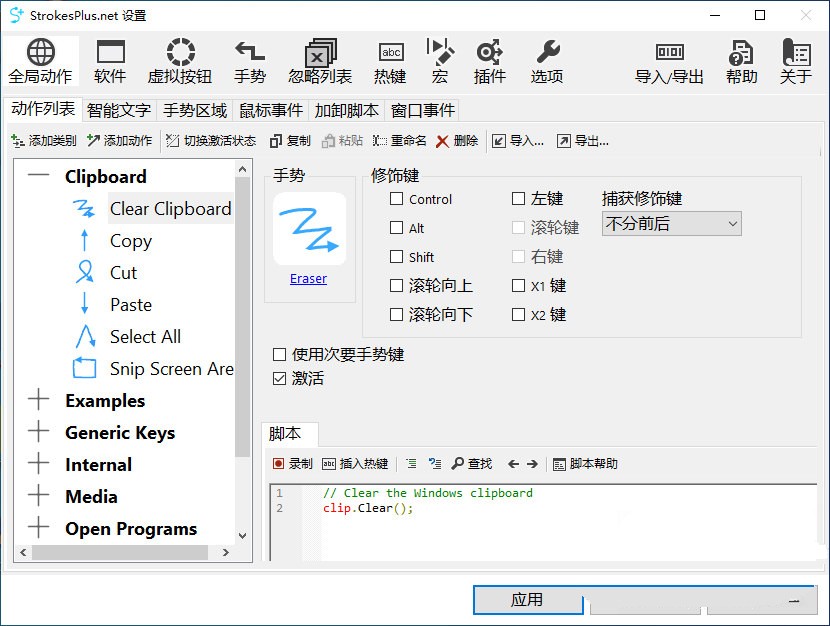Open the 捕获修饰键 dropdown showing 不分前后

671,224
